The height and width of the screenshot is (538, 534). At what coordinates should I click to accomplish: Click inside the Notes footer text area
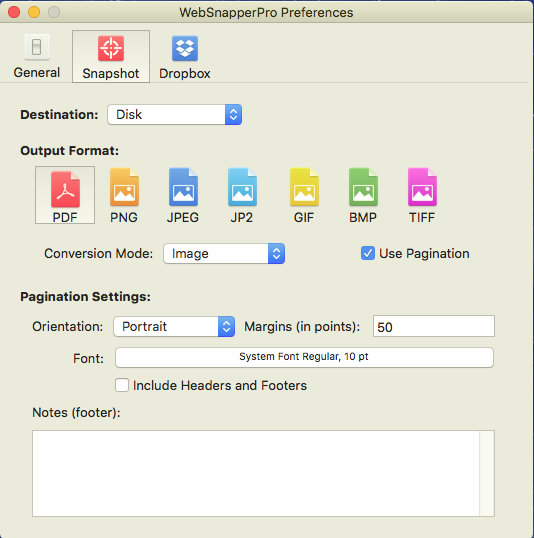click(x=256, y=473)
